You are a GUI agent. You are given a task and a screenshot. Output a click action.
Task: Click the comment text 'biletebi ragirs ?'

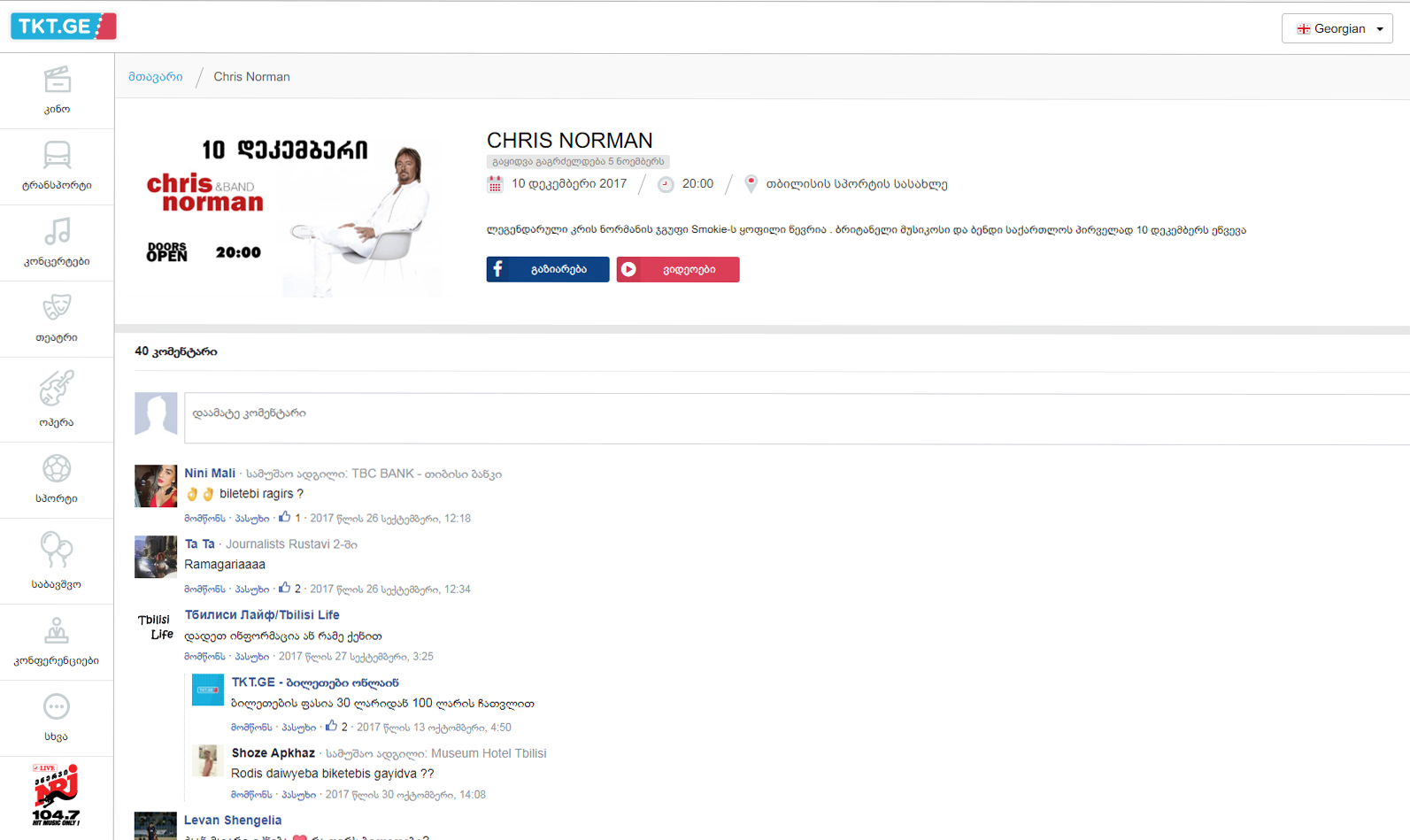click(261, 494)
